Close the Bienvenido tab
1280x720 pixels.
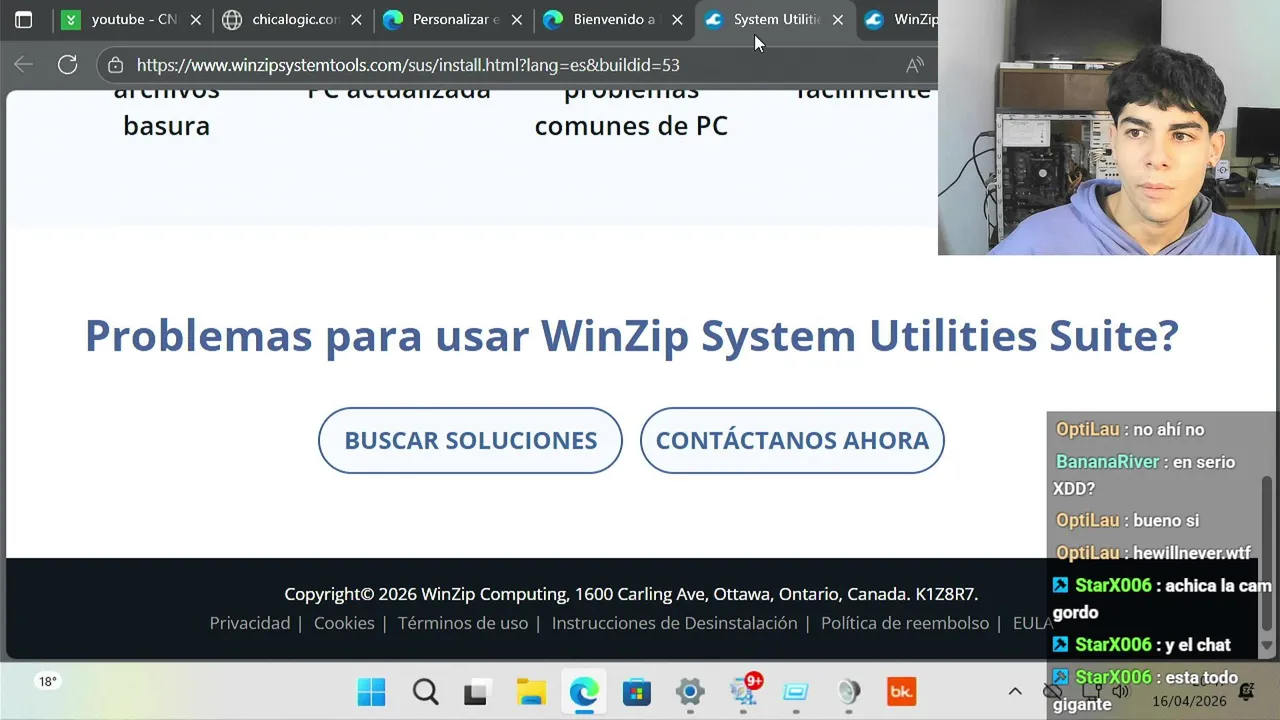tap(677, 20)
